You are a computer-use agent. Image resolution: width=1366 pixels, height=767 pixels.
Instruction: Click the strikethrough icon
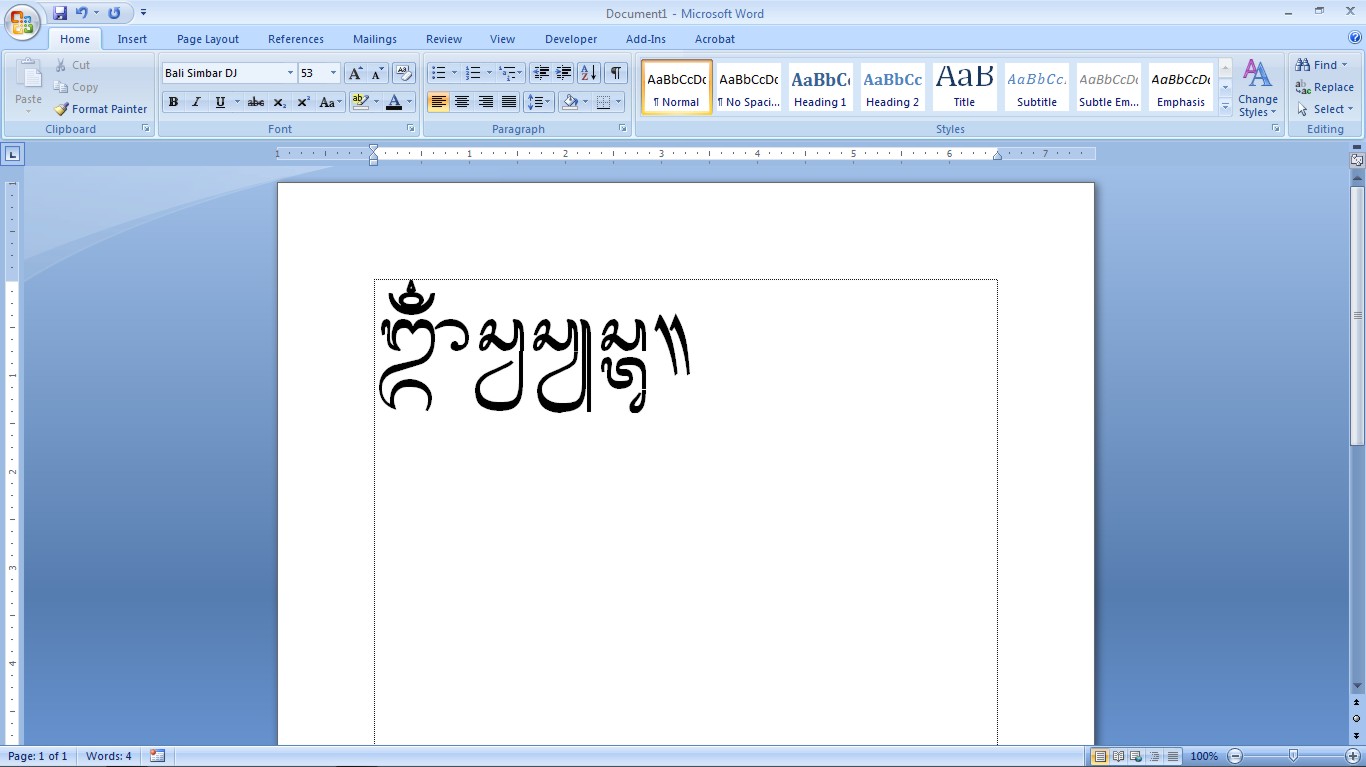[x=255, y=102]
